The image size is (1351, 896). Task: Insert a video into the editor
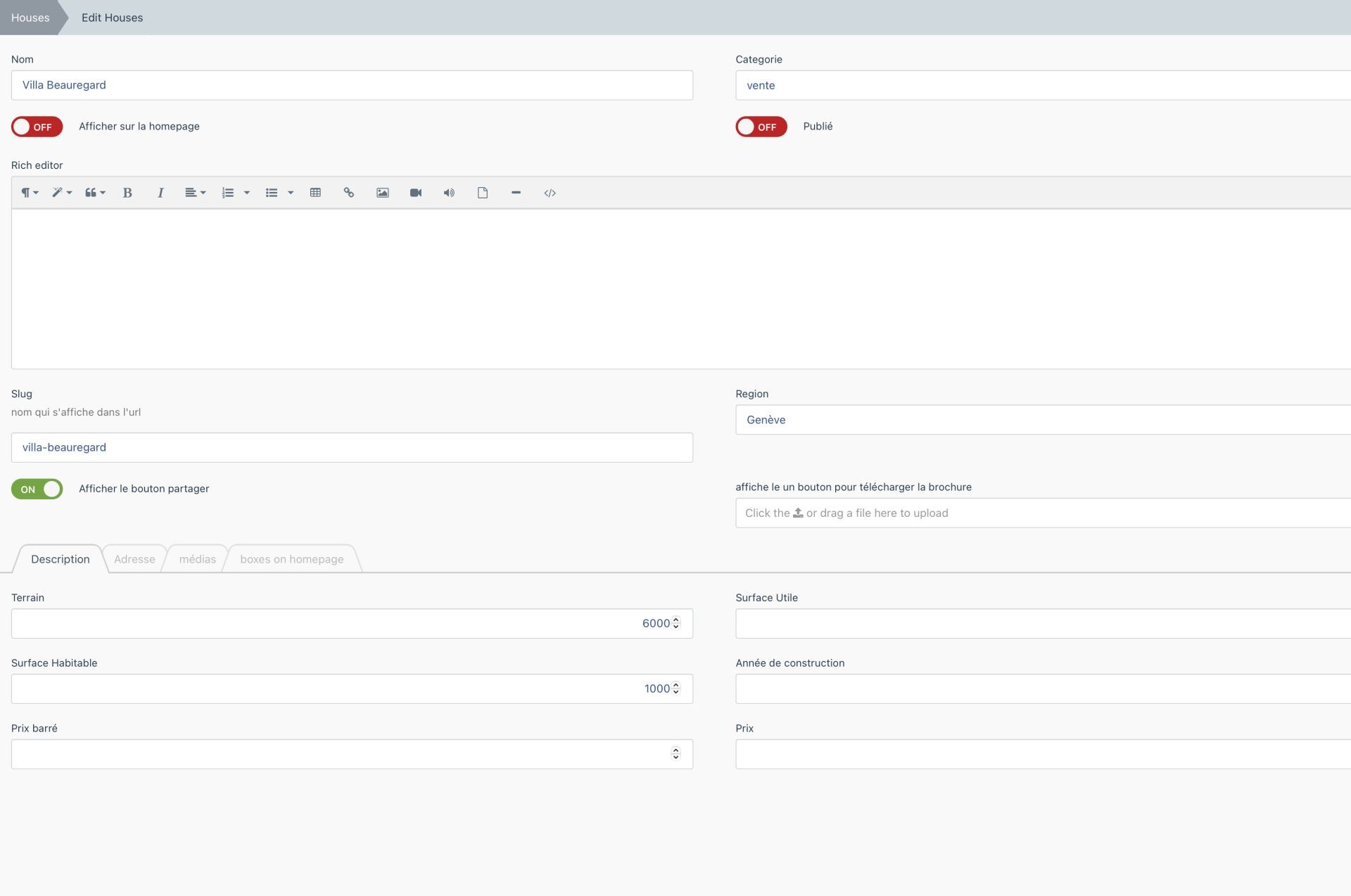tap(416, 193)
